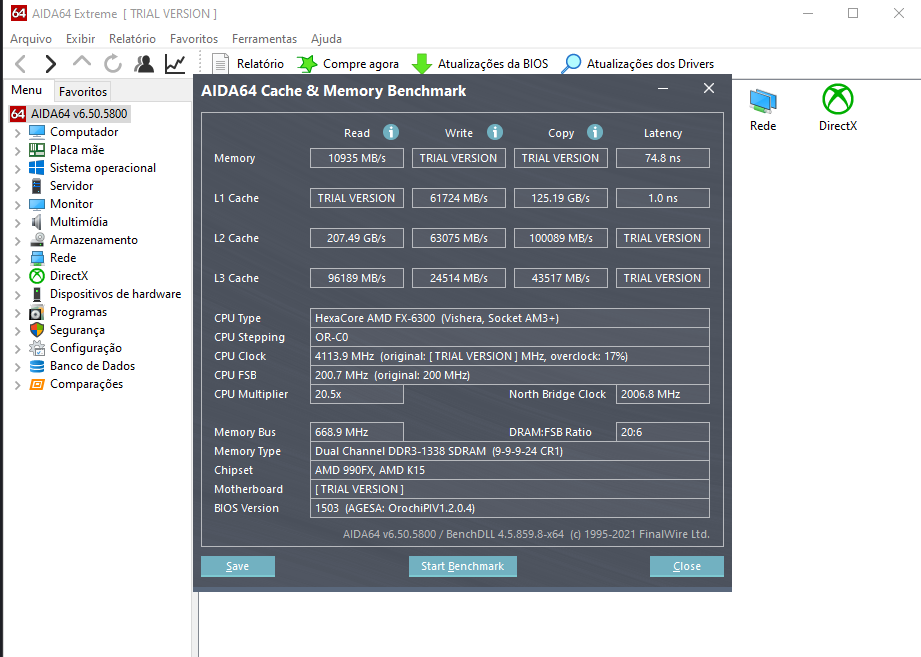The image size is (921, 657).
Task: Open the Rede icon in the right pane
Action: tap(763, 101)
